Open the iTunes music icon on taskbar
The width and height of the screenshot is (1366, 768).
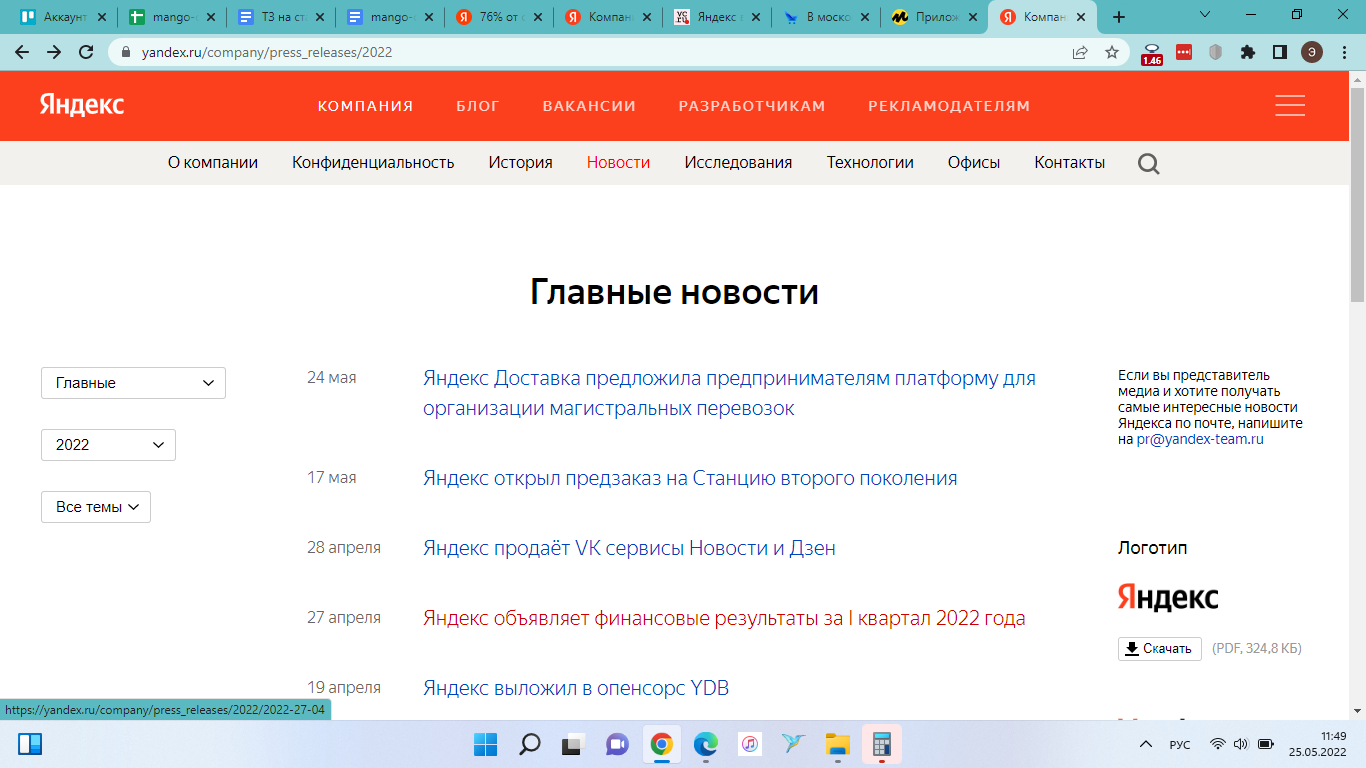(x=749, y=744)
